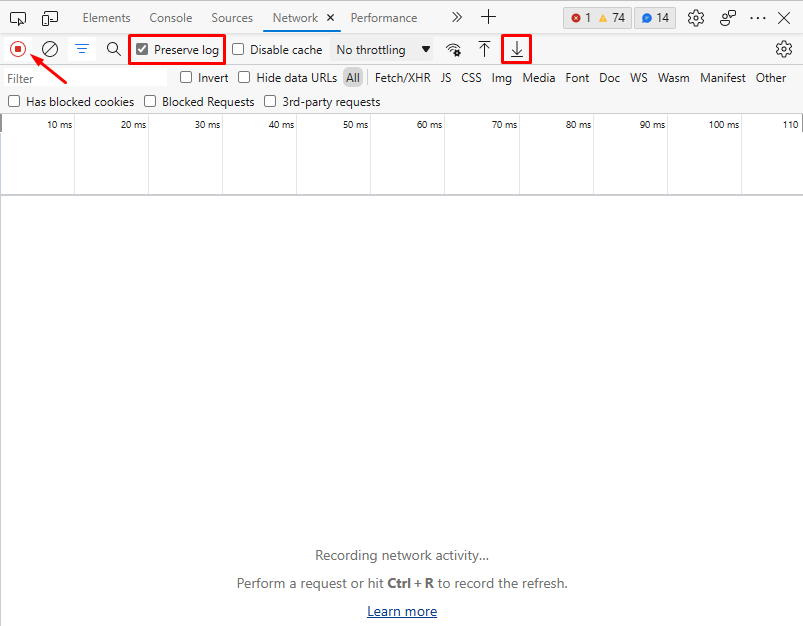Toggle device emulation icon

[50, 18]
